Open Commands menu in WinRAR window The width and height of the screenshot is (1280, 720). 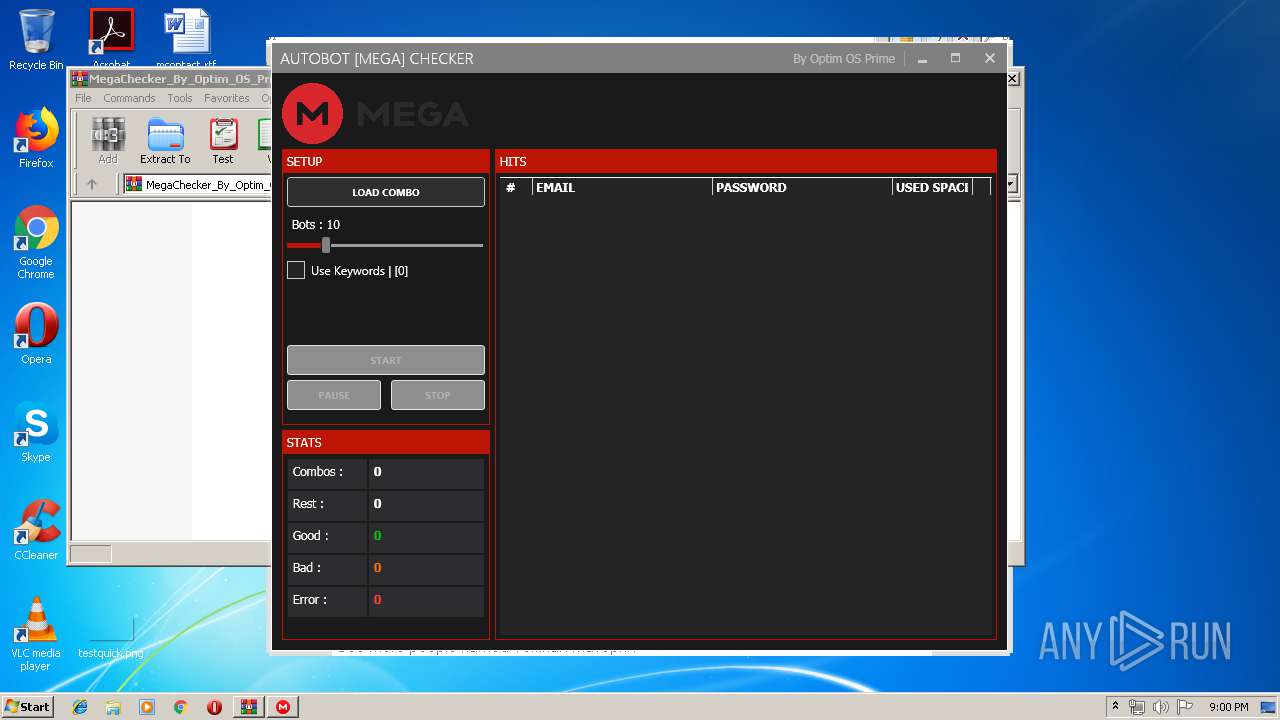click(x=129, y=98)
